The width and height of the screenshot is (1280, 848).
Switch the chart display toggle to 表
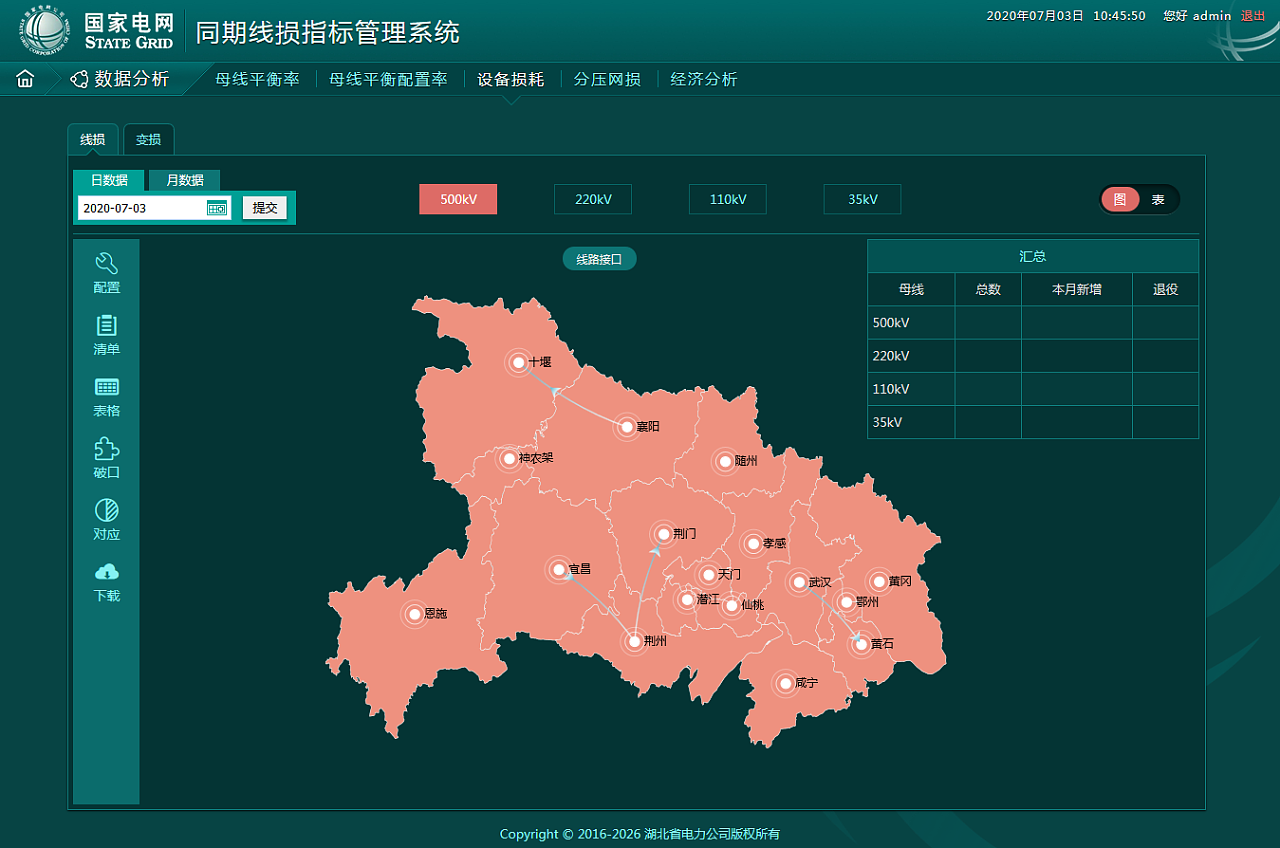click(x=1158, y=199)
